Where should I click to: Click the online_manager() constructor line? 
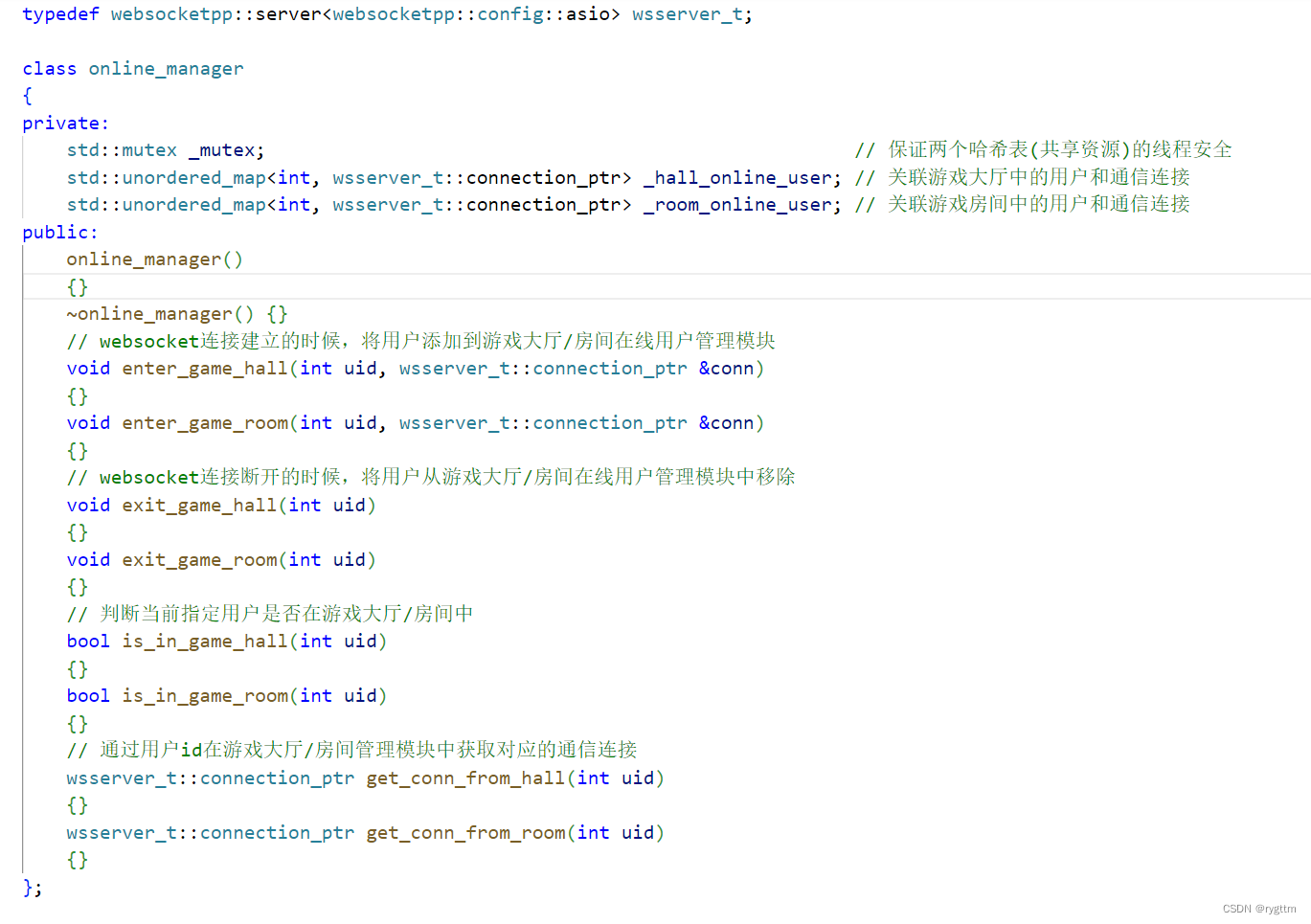click(x=154, y=259)
